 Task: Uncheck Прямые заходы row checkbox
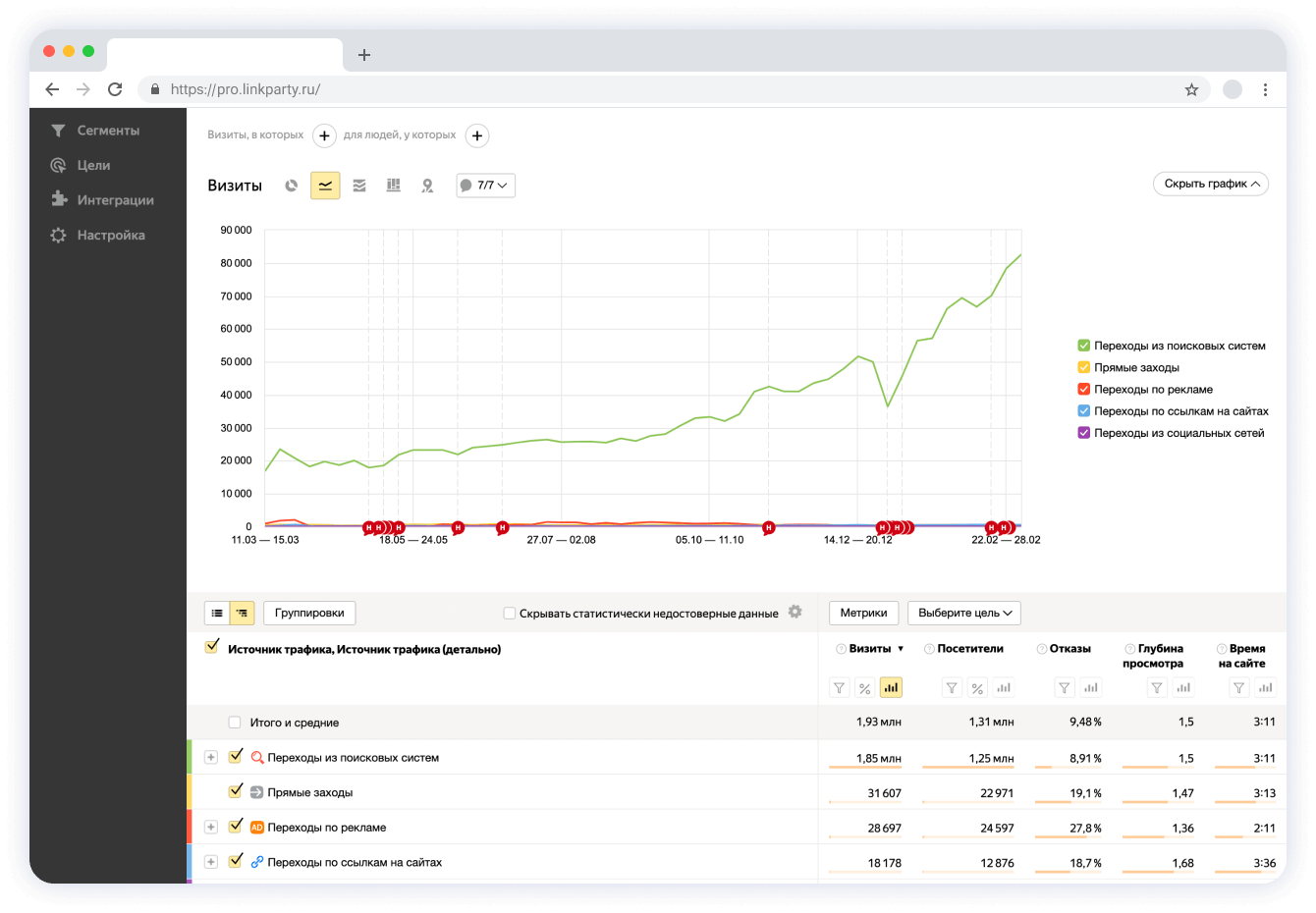coord(235,791)
